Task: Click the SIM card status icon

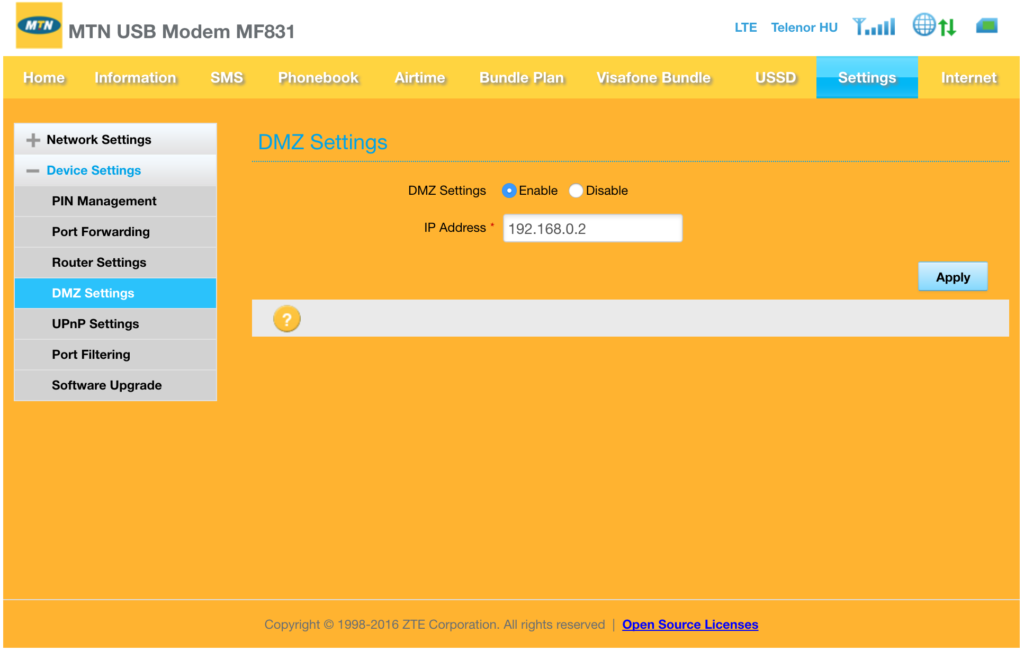Action: (985, 25)
